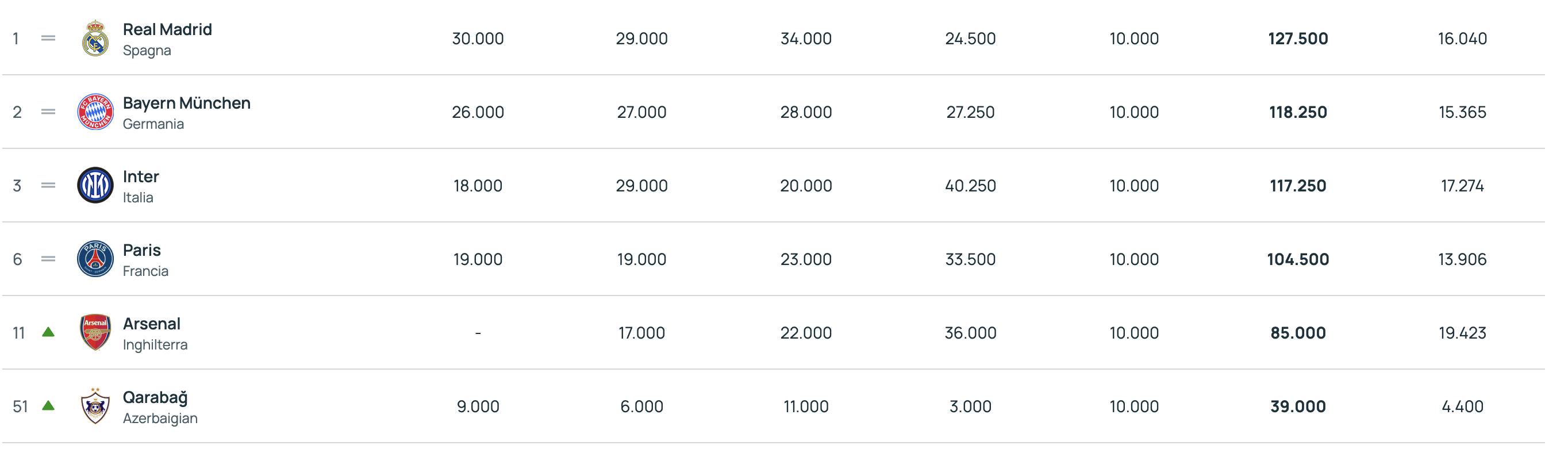Select Inter's 40.250 season coefficient
Screen dimensions: 1568x453
click(970, 186)
